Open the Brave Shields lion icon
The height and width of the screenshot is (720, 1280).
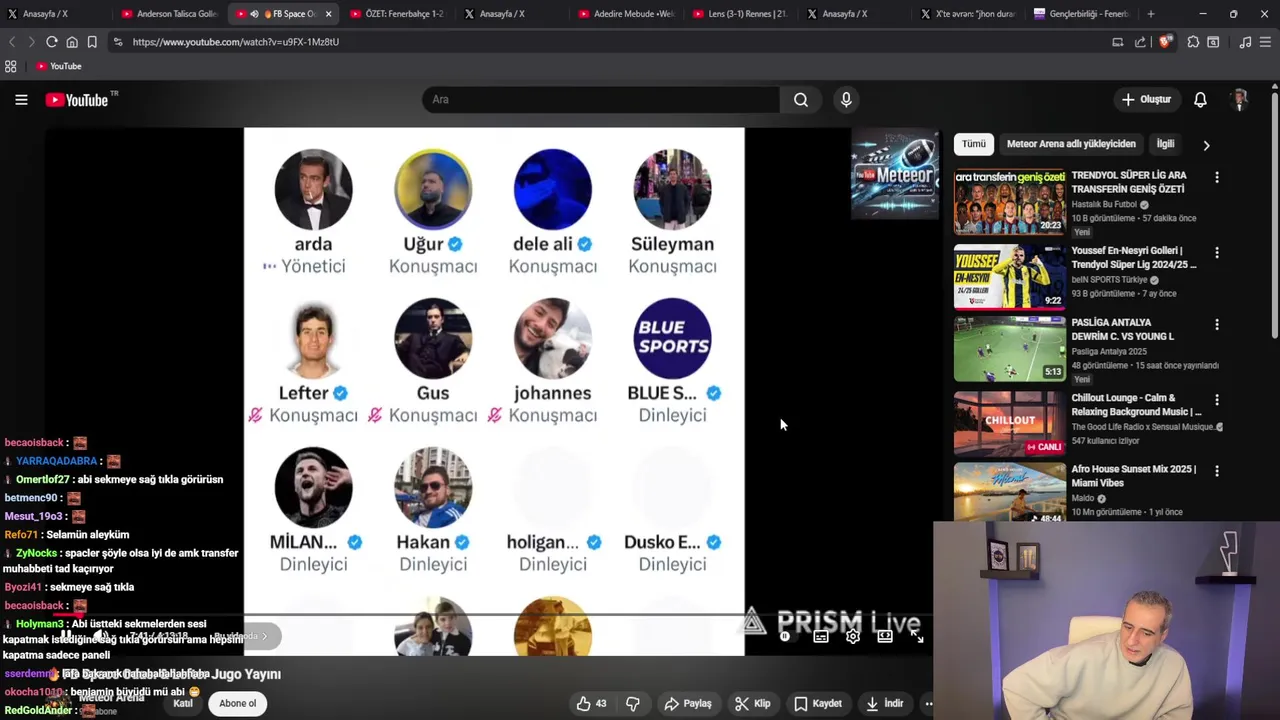click(x=1165, y=42)
